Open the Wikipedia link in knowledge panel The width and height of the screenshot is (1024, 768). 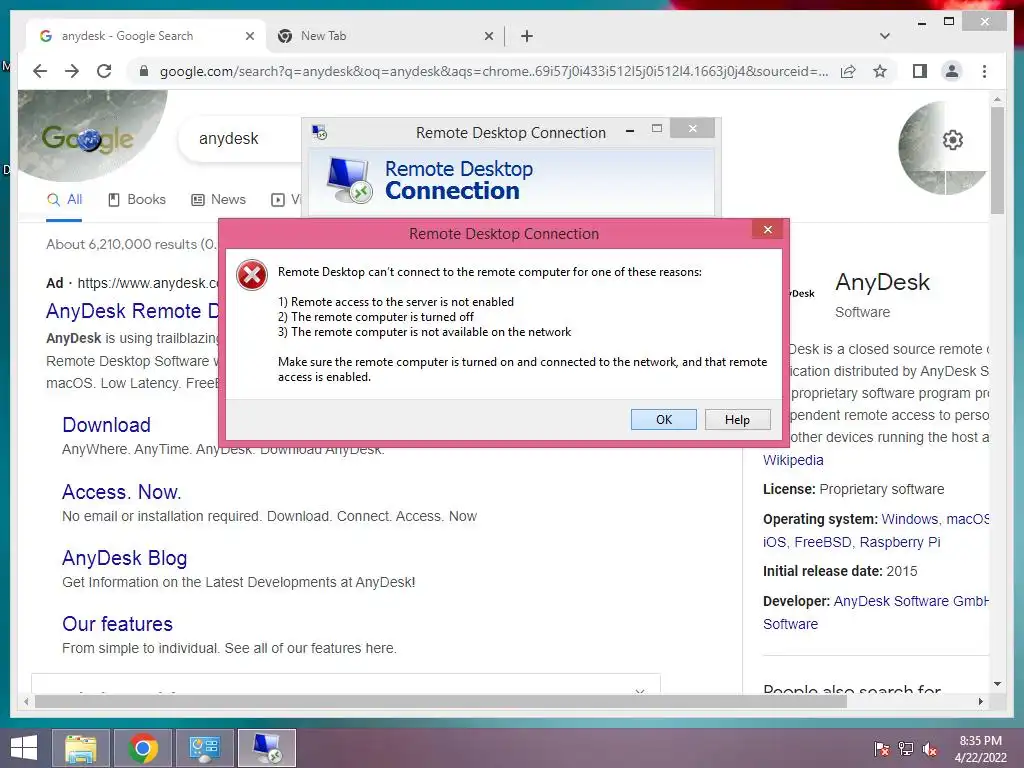coord(793,460)
